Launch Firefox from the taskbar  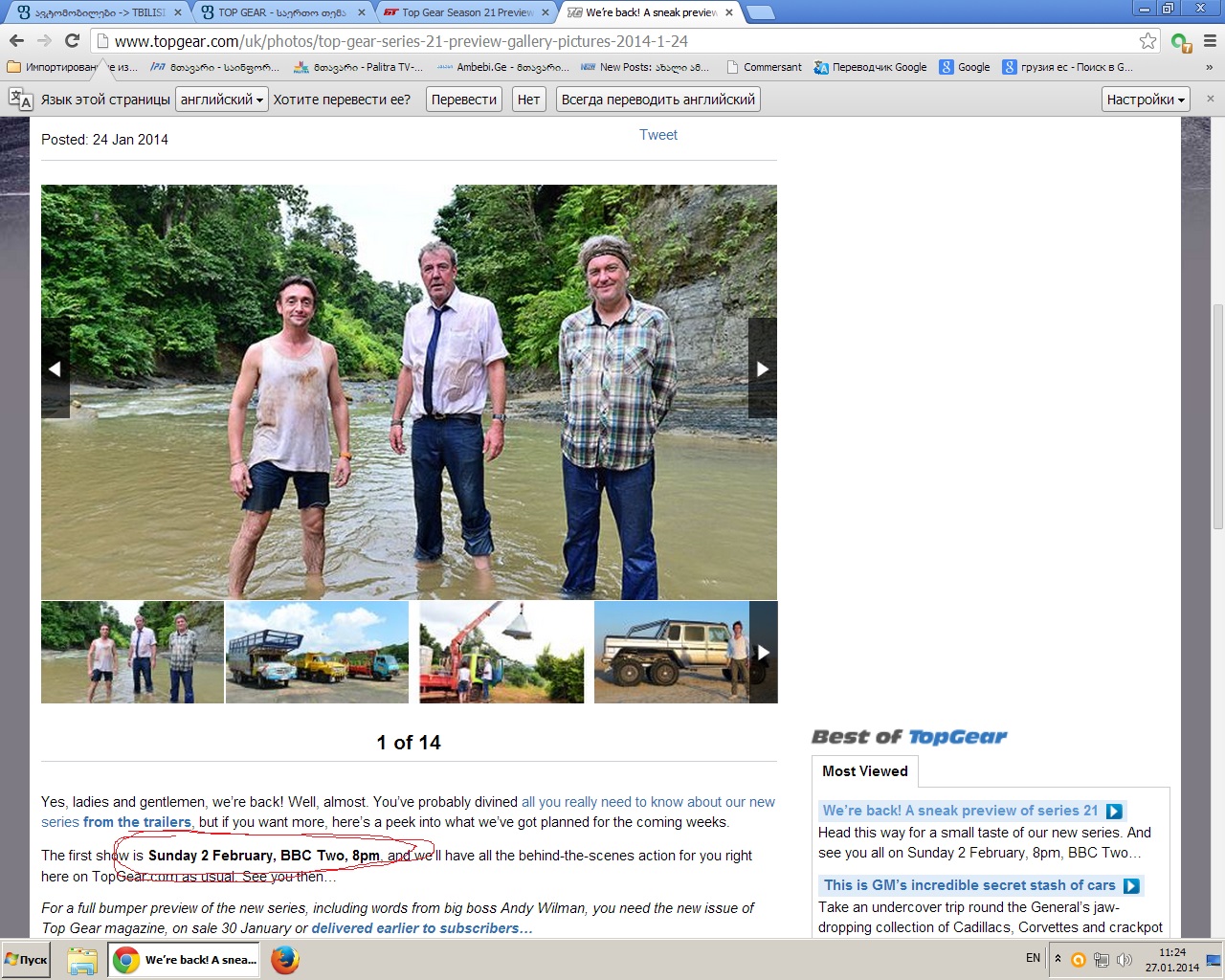coord(284,960)
